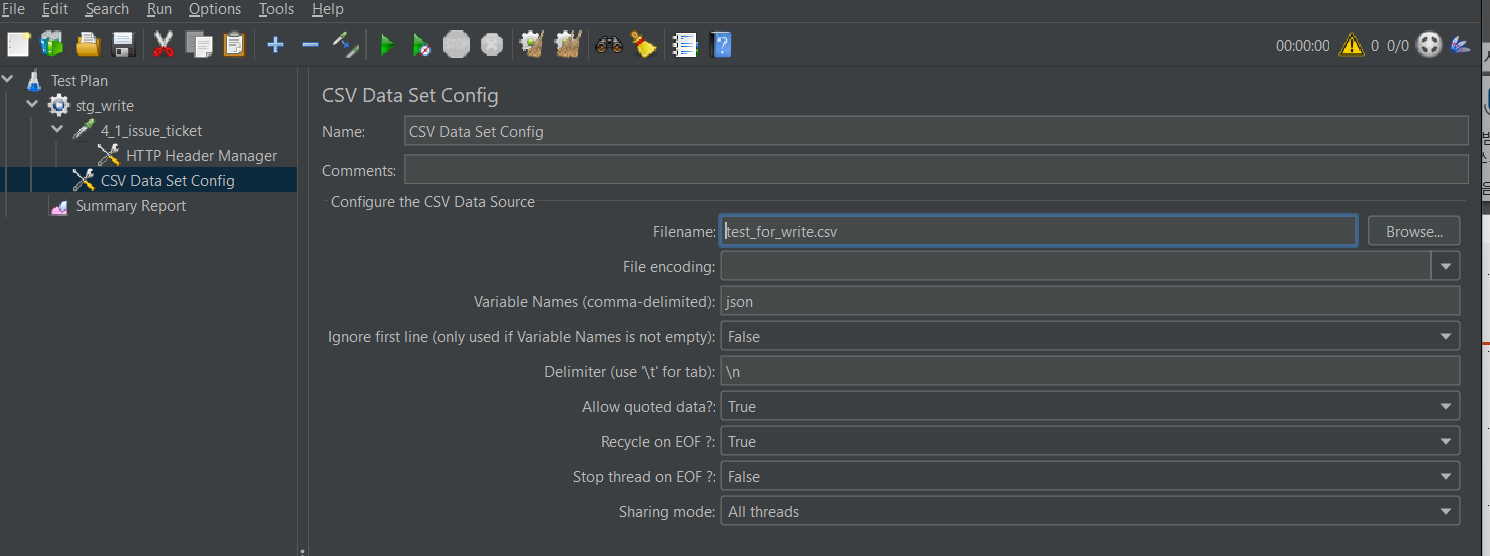Open the Edit menu
The width and height of the screenshot is (1490, 556).
(55, 9)
